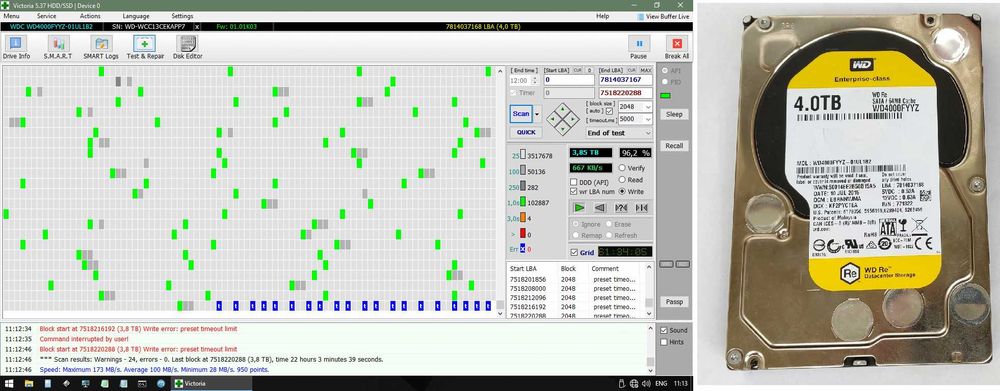Select the row starting at LBA 7518208000

576,288
